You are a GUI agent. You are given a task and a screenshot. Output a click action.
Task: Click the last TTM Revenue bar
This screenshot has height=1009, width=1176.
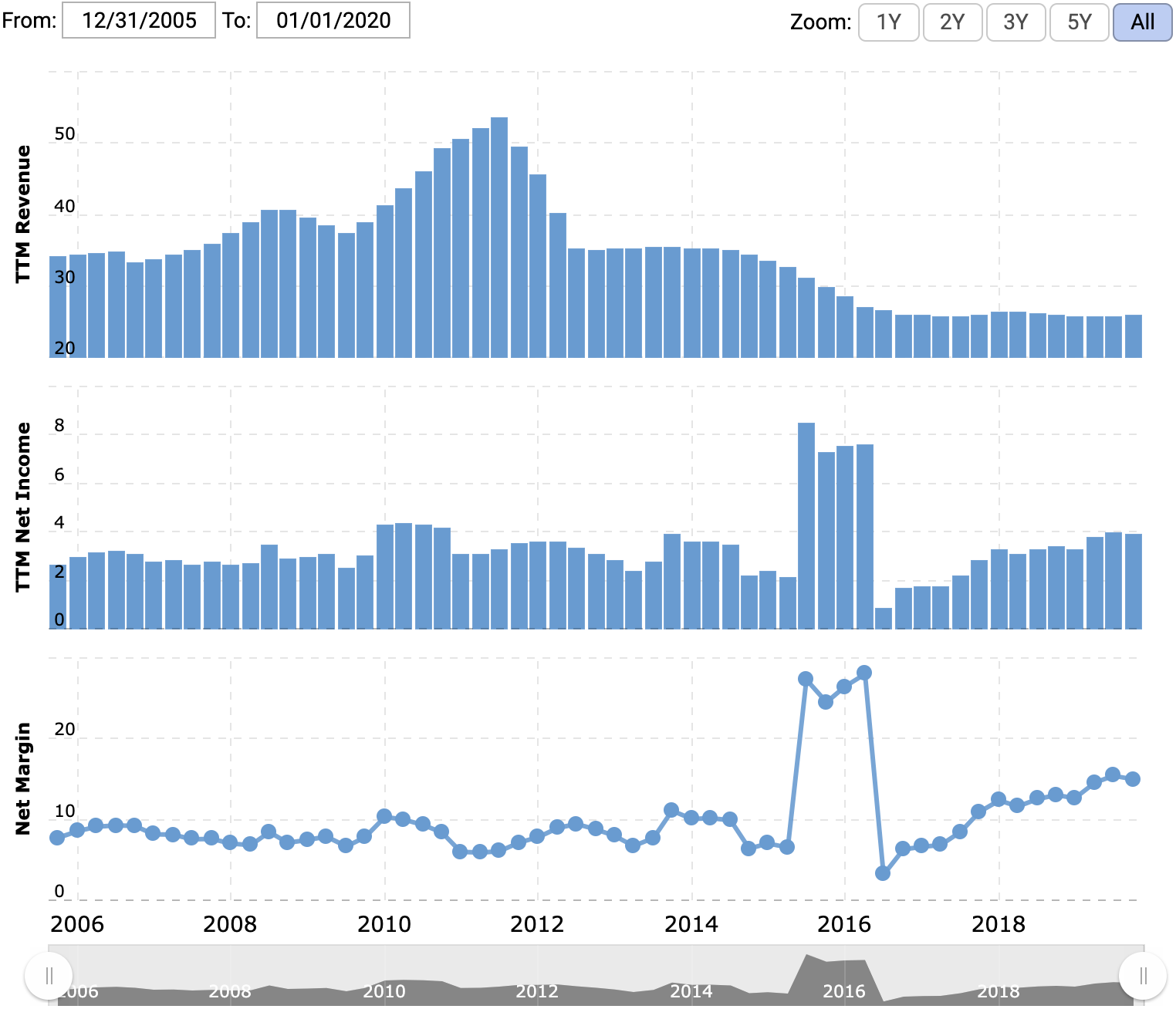point(1134,336)
